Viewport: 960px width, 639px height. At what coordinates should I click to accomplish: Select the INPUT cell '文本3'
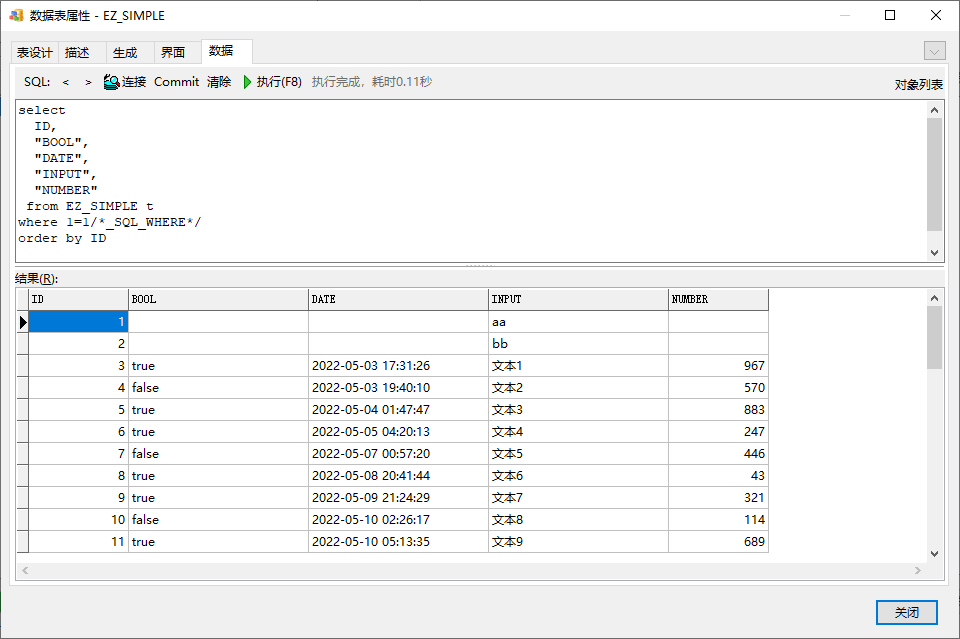(578, 410)
